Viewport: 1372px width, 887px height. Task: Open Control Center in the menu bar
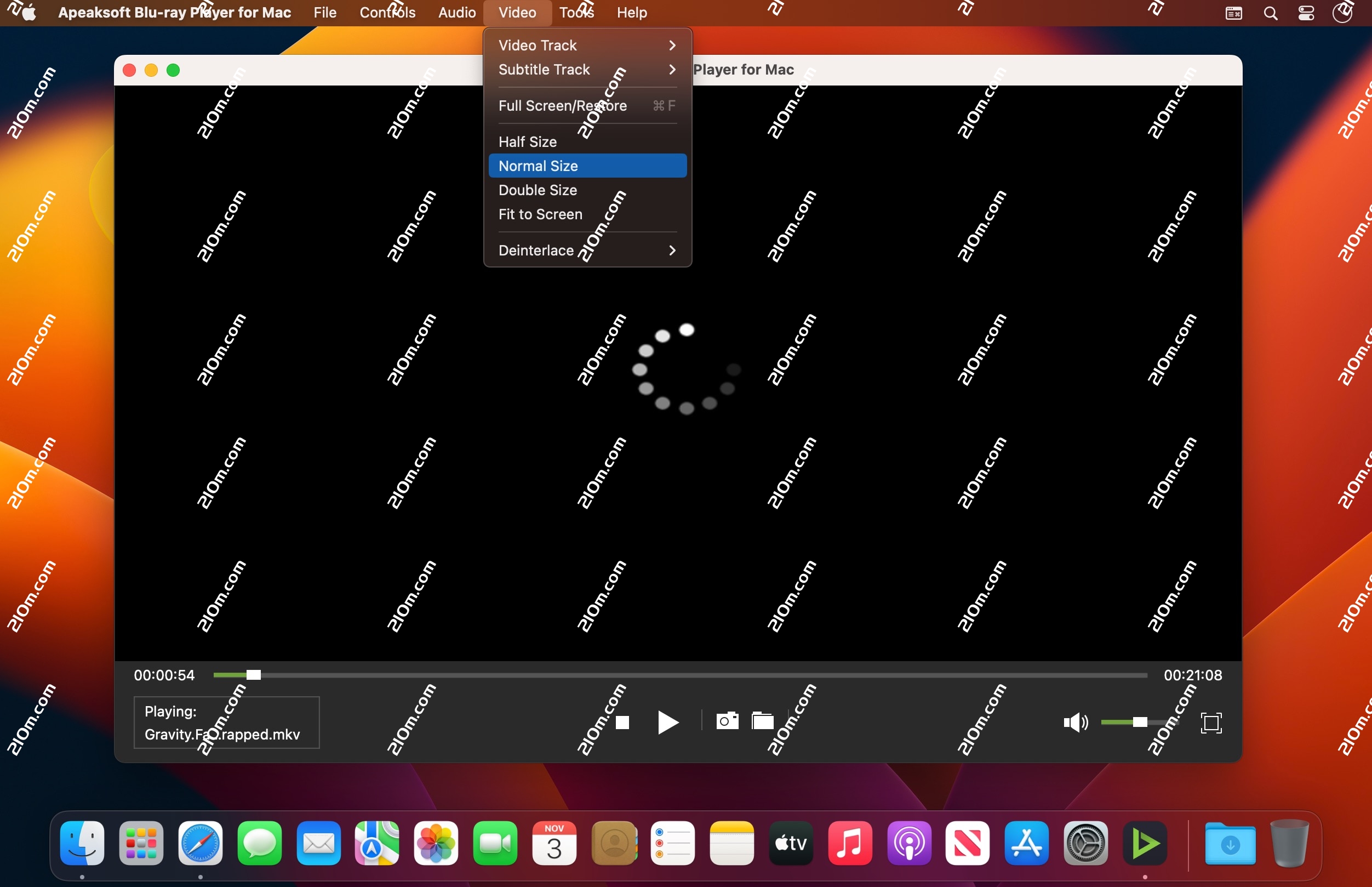click(1306, 12)
